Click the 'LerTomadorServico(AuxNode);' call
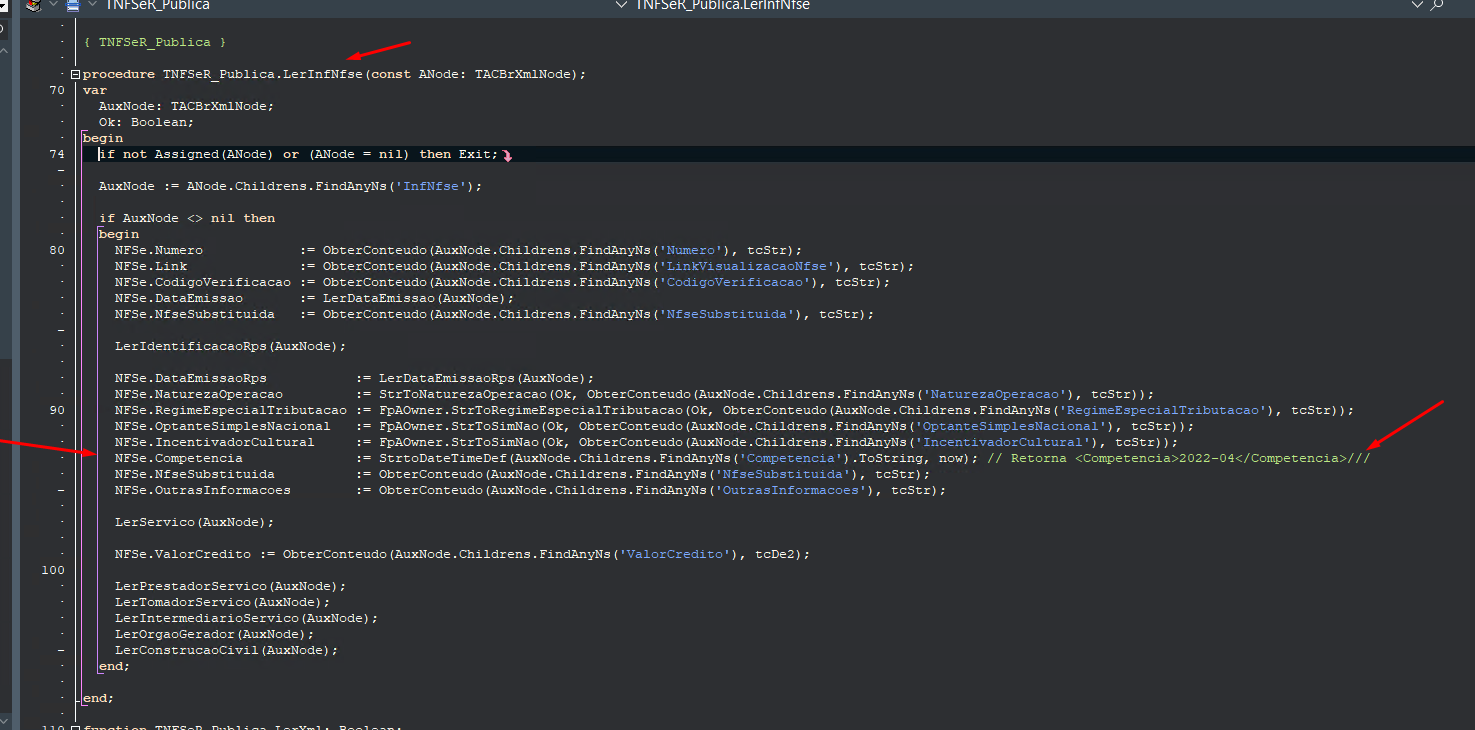 (x=222, y=602)
